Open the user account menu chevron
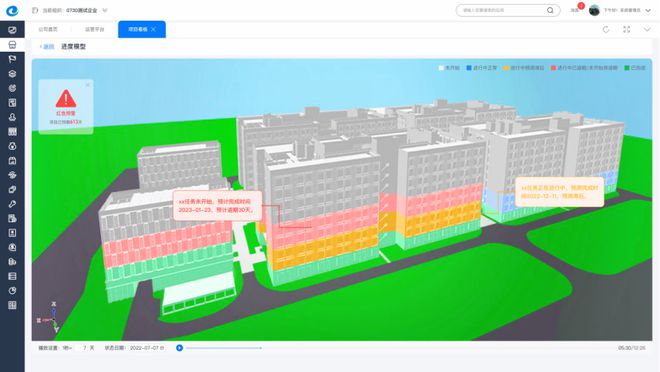Viewport: 660px width, 372px height. point(648,11)
